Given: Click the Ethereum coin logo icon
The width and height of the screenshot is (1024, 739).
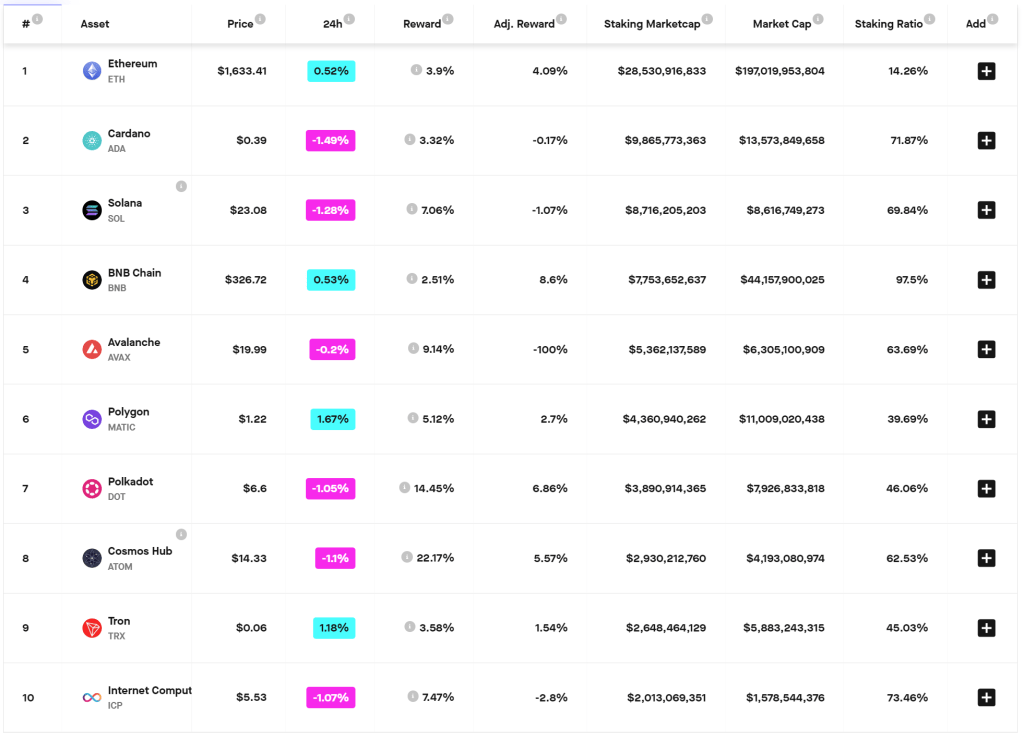Looking at the screenshot, I should pos(92,71).
